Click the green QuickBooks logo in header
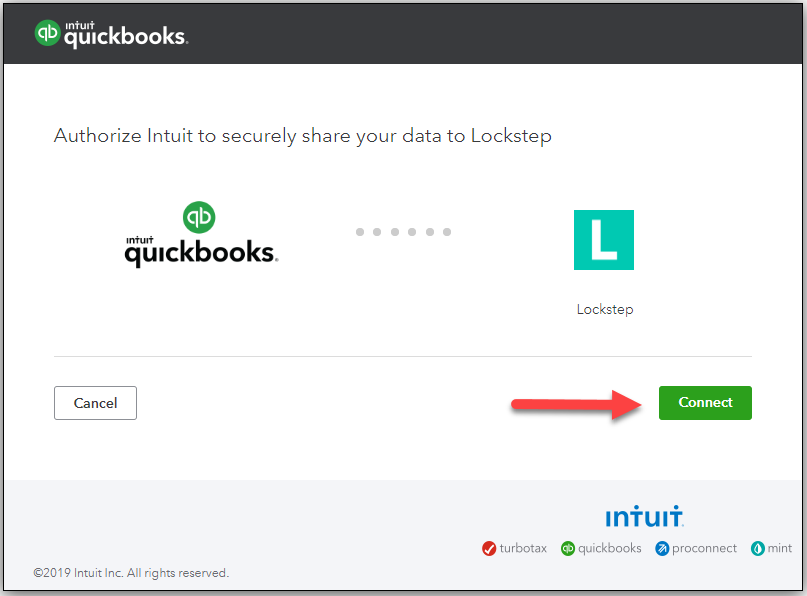This screenshot has height=596, width=807. 48,33
